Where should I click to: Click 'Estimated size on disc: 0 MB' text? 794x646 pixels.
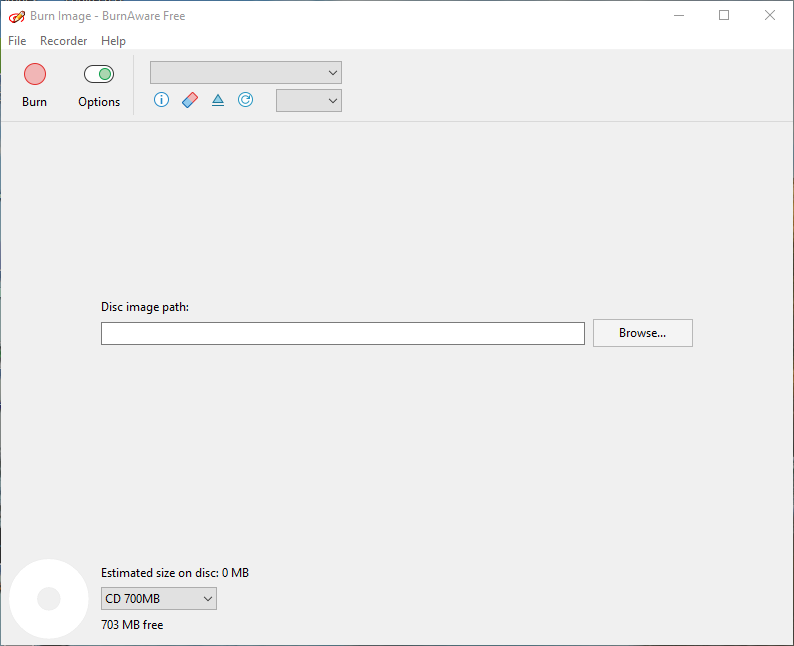[x=175, y=573]
